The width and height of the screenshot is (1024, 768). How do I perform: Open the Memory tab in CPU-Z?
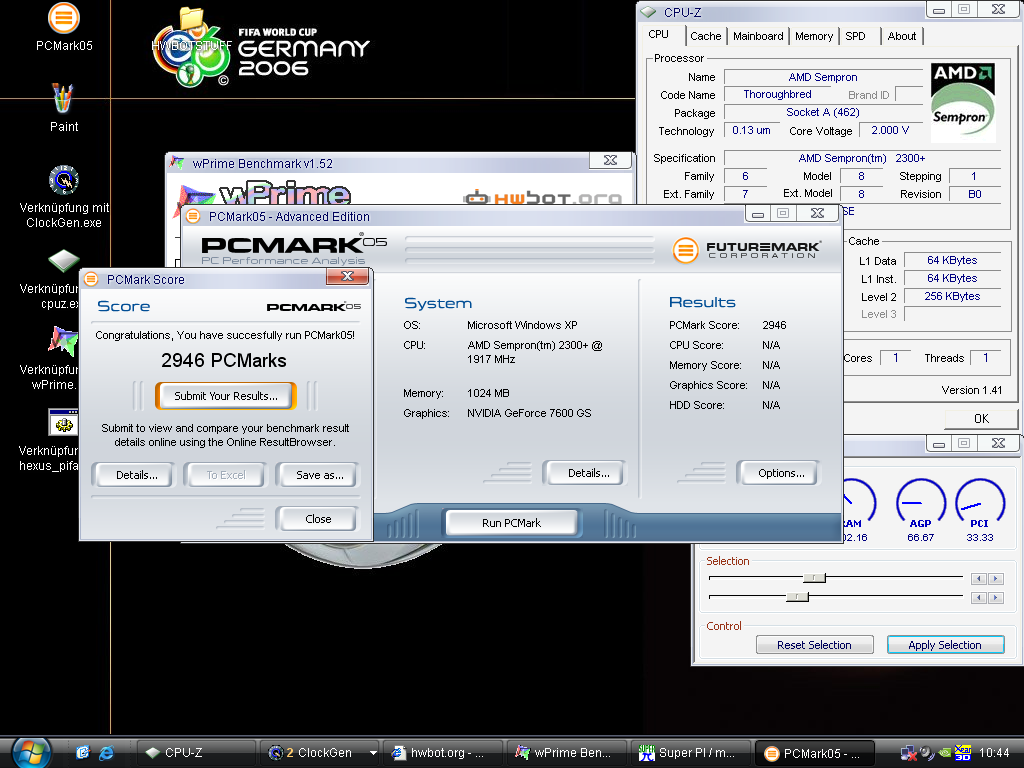[814, 36]
